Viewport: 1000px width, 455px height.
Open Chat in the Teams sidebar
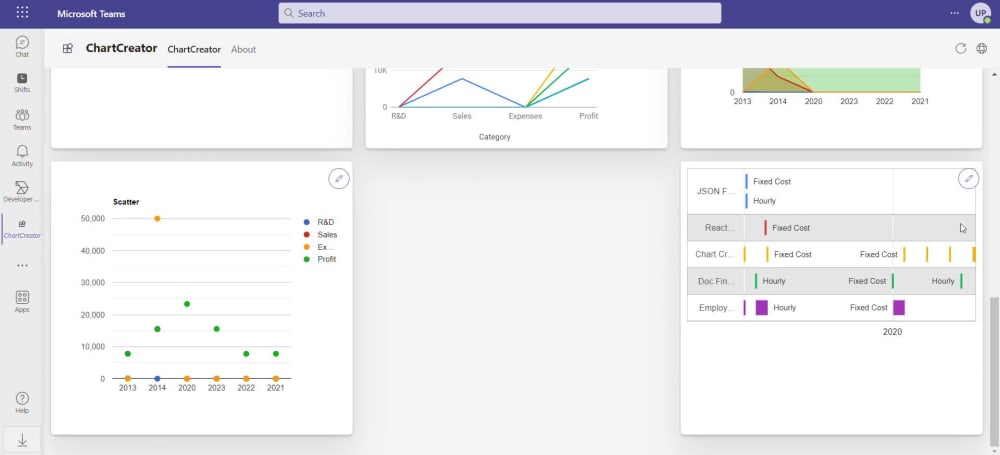(22, 47)
